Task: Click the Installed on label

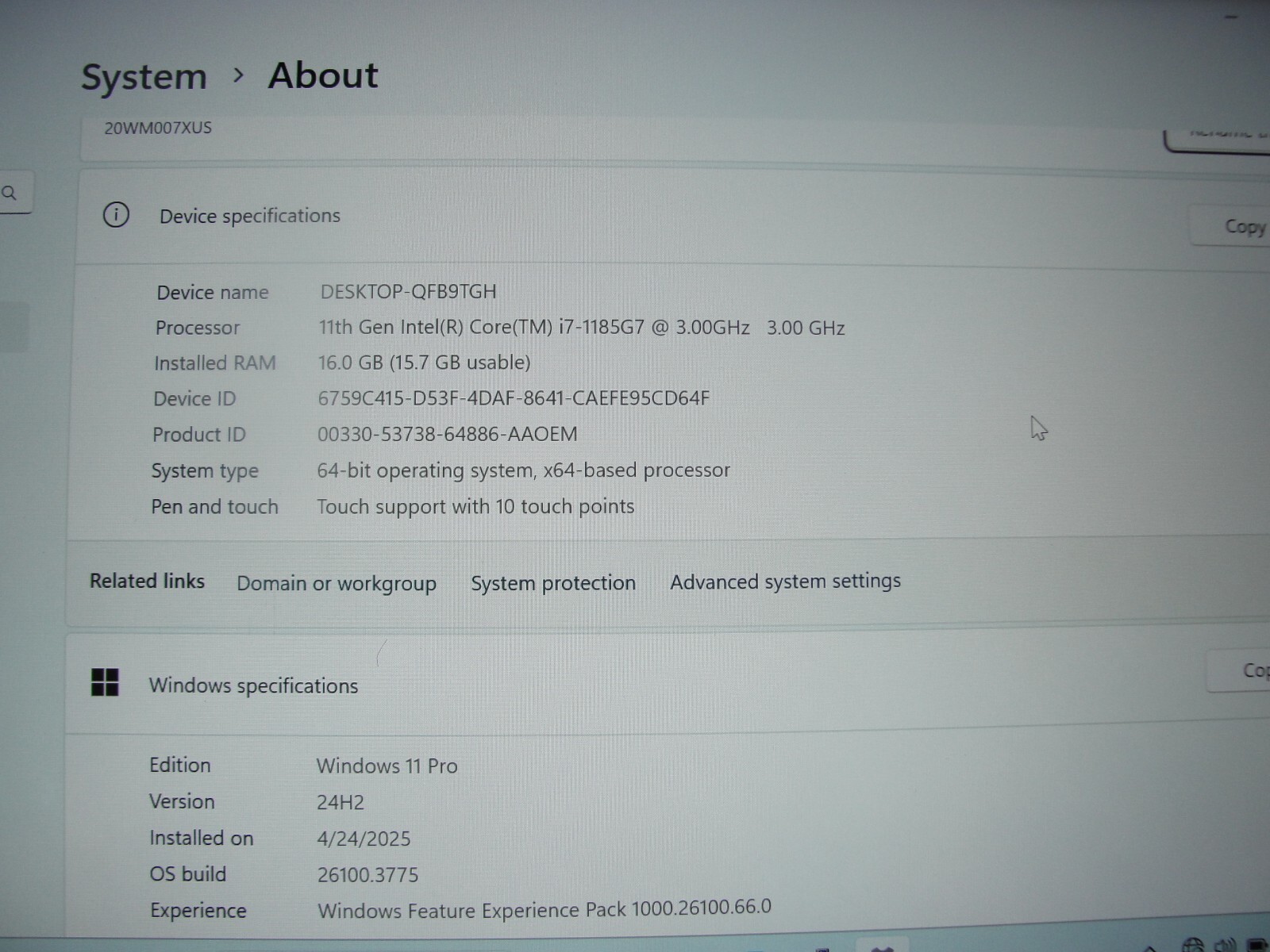Action: [x=202, y=839]
